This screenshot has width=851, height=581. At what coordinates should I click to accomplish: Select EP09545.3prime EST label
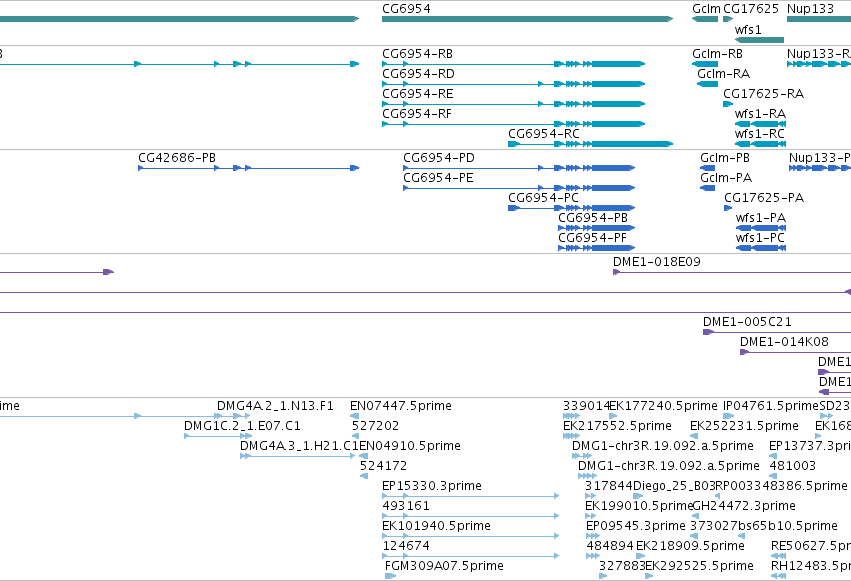pos(636,527)
